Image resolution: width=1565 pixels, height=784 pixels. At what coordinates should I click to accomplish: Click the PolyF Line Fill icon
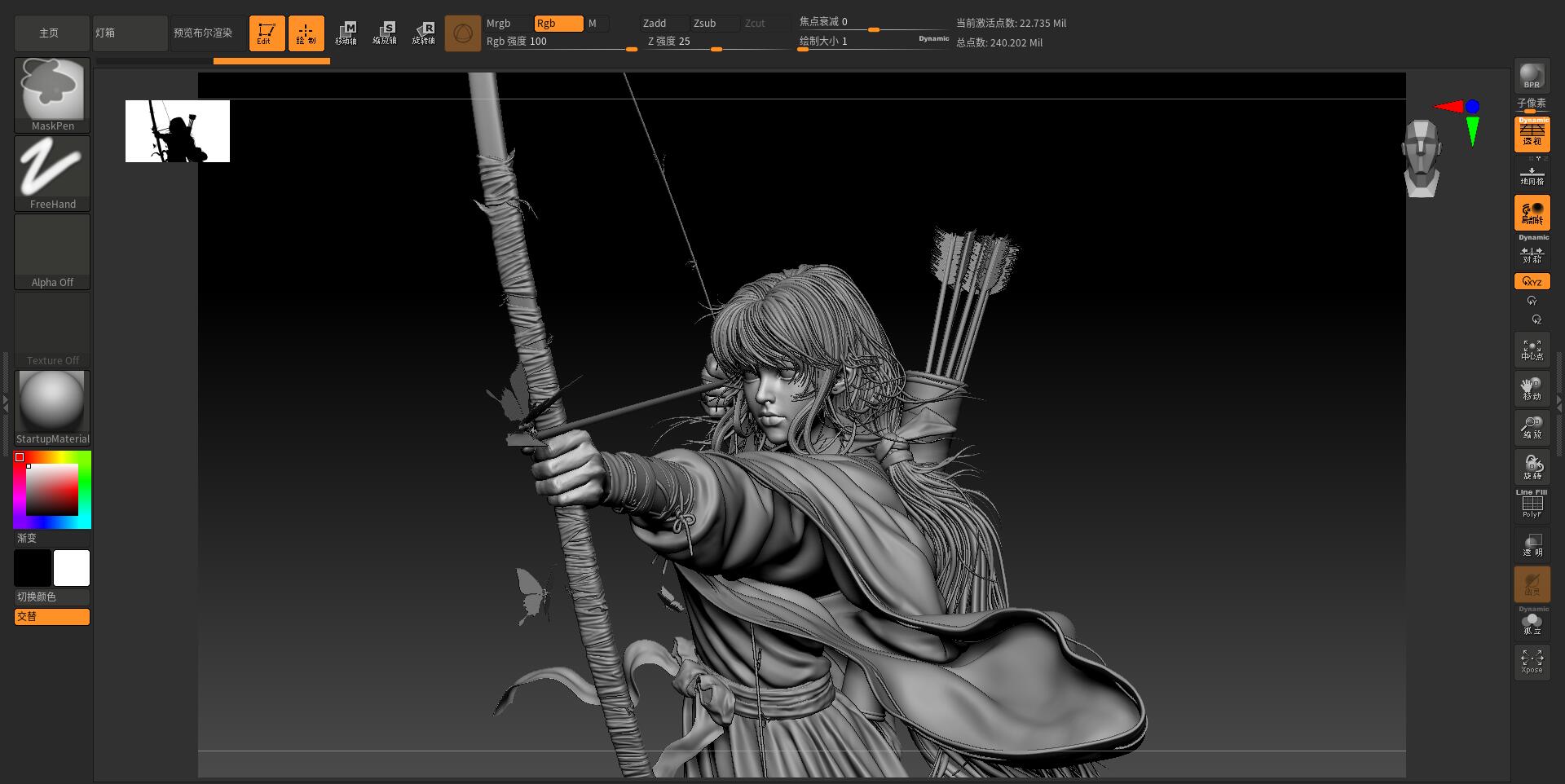[1532, 504]
